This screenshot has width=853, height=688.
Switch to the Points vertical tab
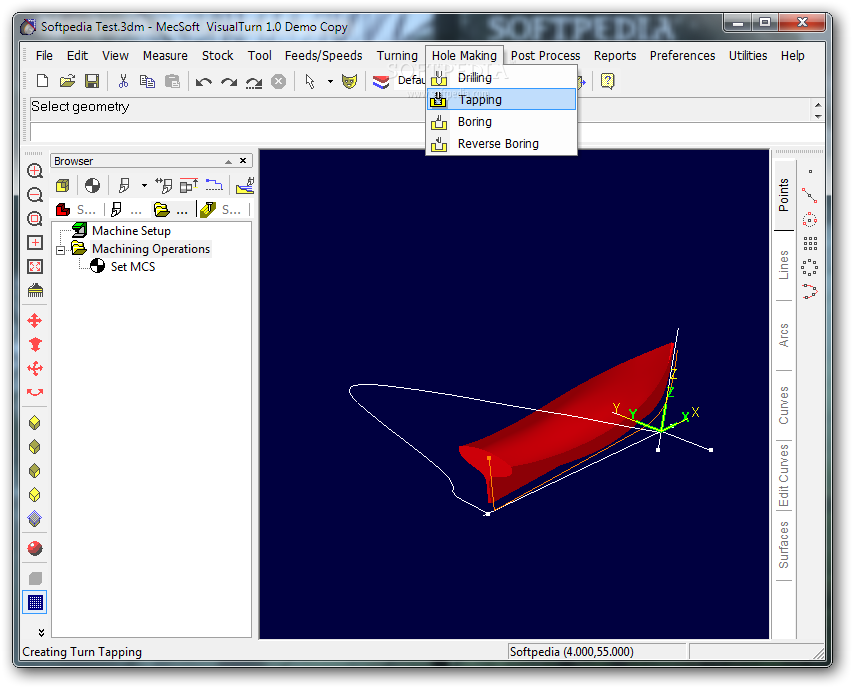(783, 195)
